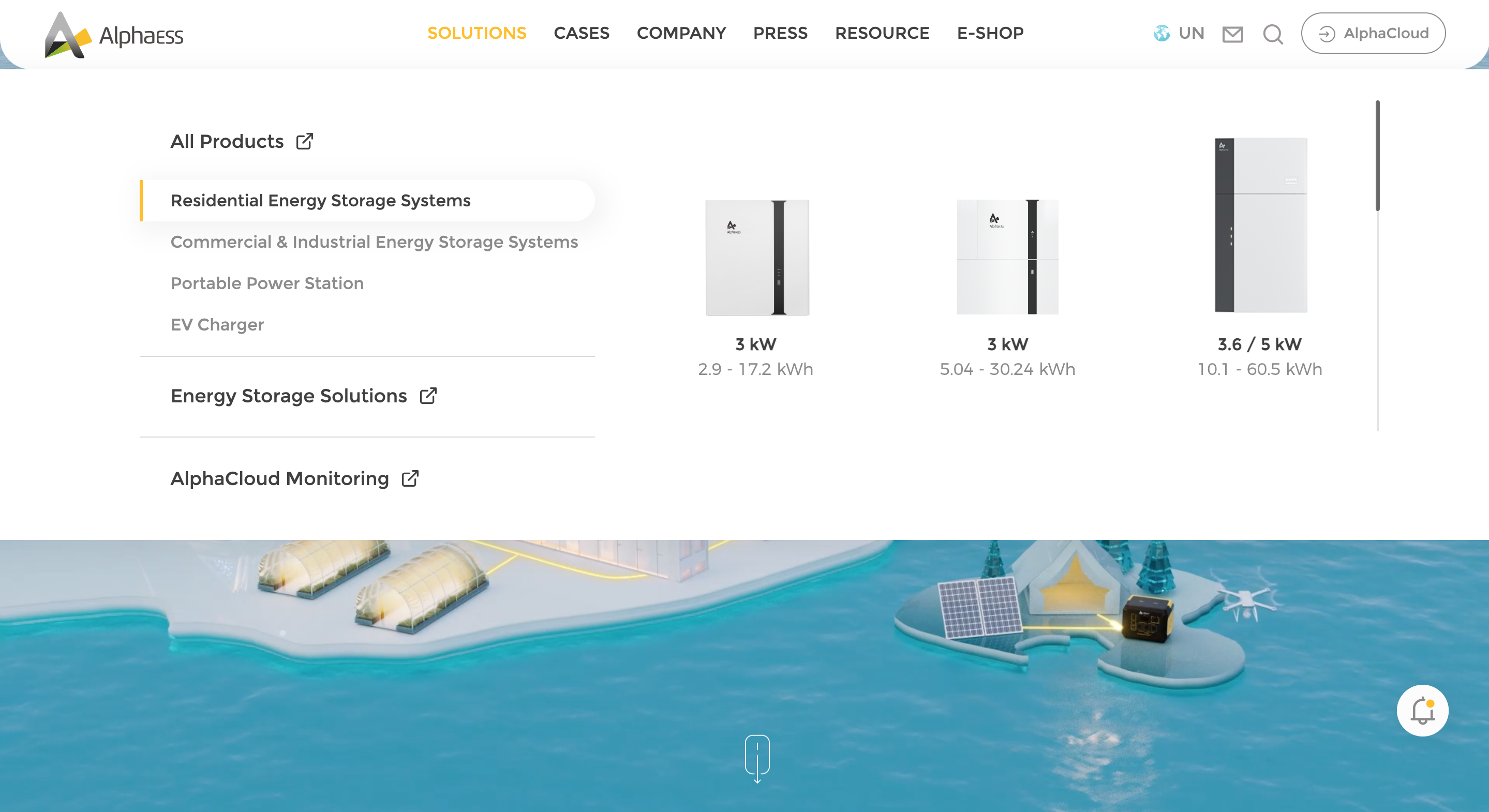Open the All Products link
This screenshot has height=812, width=1489.
pyautogui.click(x=227, y=141)
